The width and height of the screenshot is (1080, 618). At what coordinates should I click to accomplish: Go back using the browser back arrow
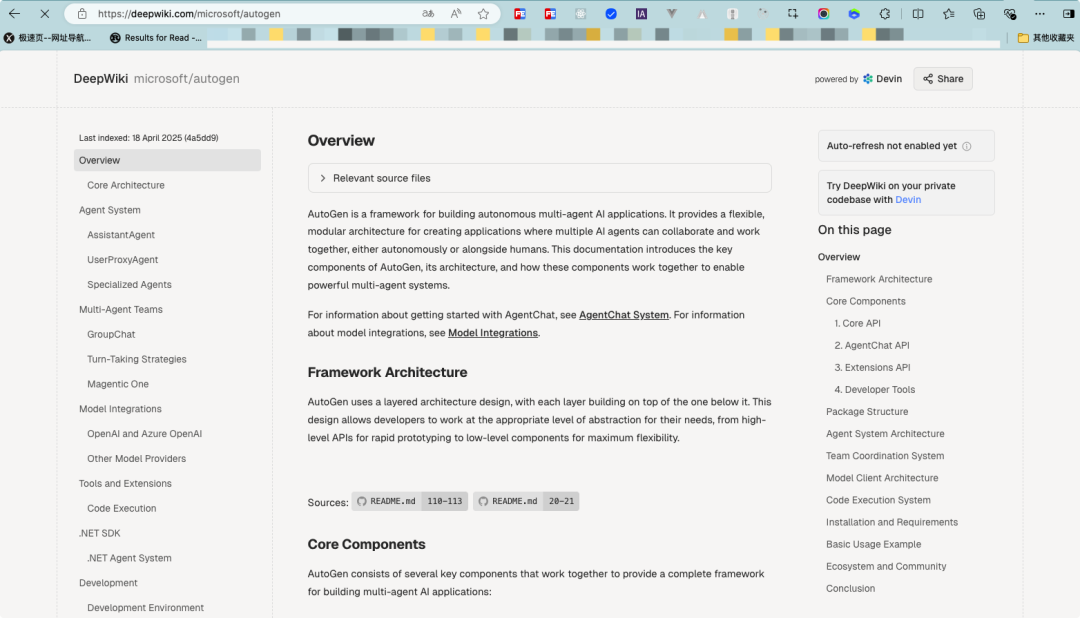[14, 14]
